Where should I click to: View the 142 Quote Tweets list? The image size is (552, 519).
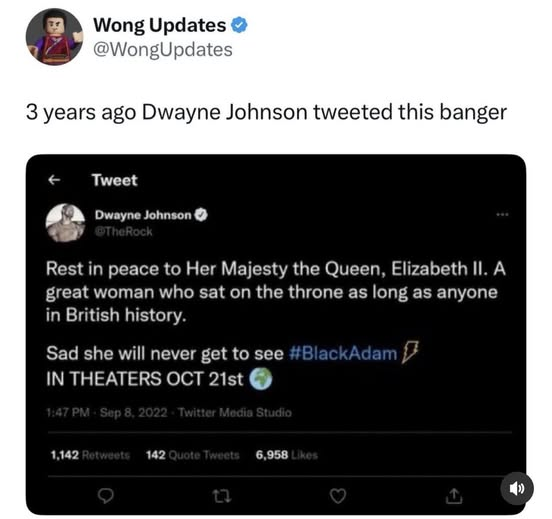(x=193, y=455)
